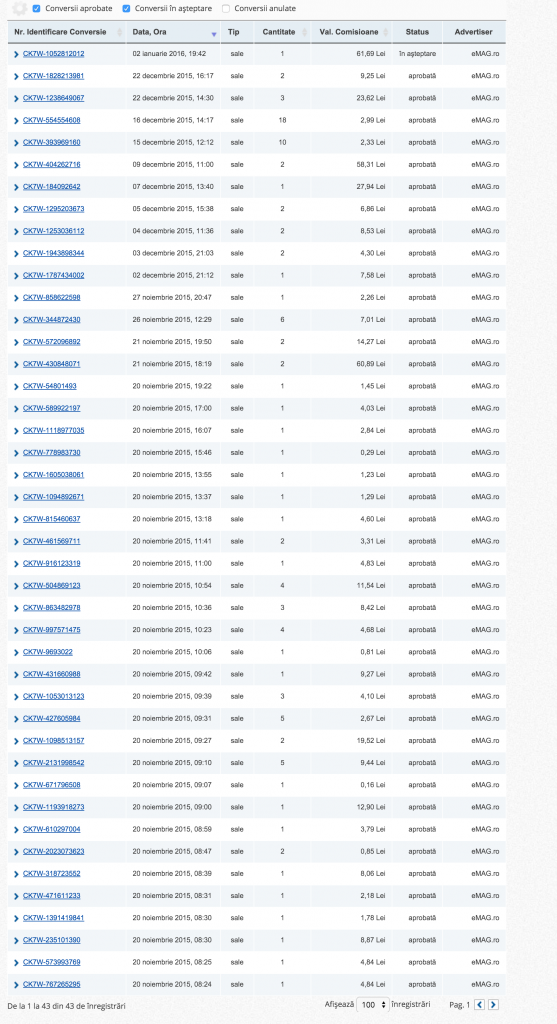Click the chevron icon beside CK7W-1605038061
The height and width of the screenshot is (1024, 557).
click(16, 475)
